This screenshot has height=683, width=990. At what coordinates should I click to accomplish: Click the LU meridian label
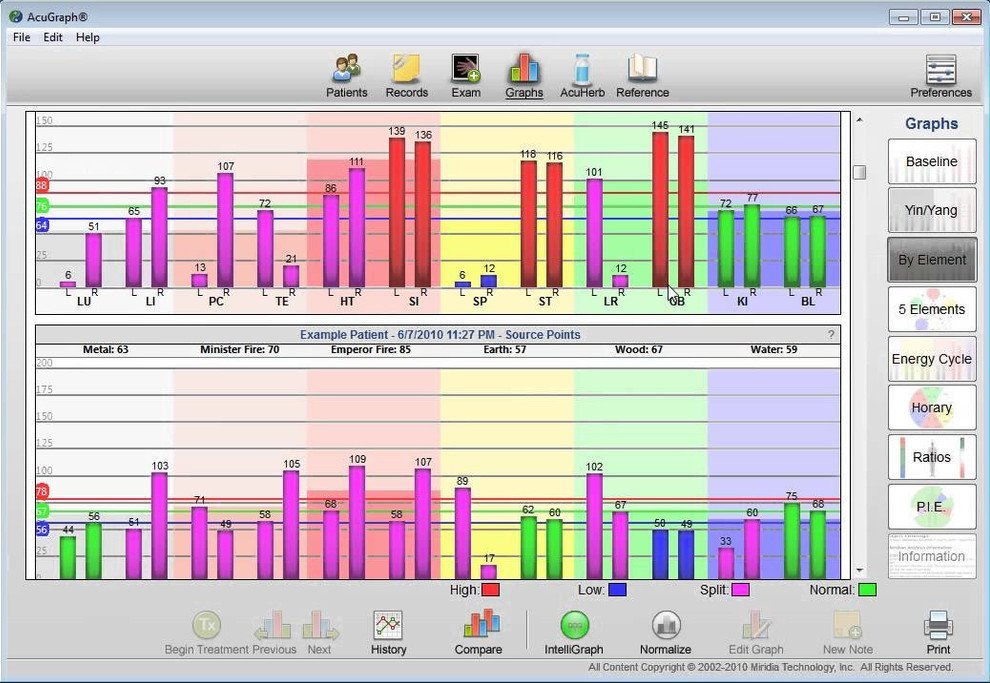[84, 302]
